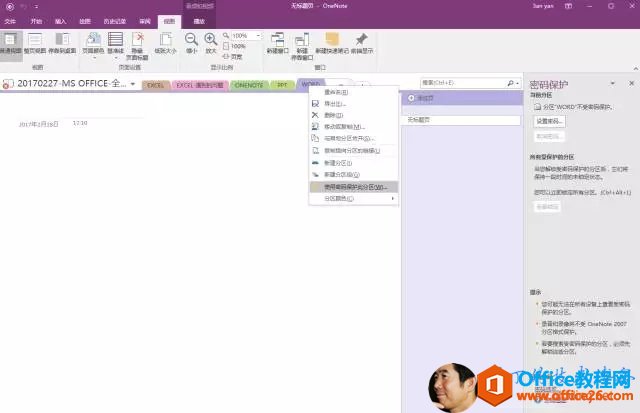Click Hide Page Title

[x=137, y=46]
